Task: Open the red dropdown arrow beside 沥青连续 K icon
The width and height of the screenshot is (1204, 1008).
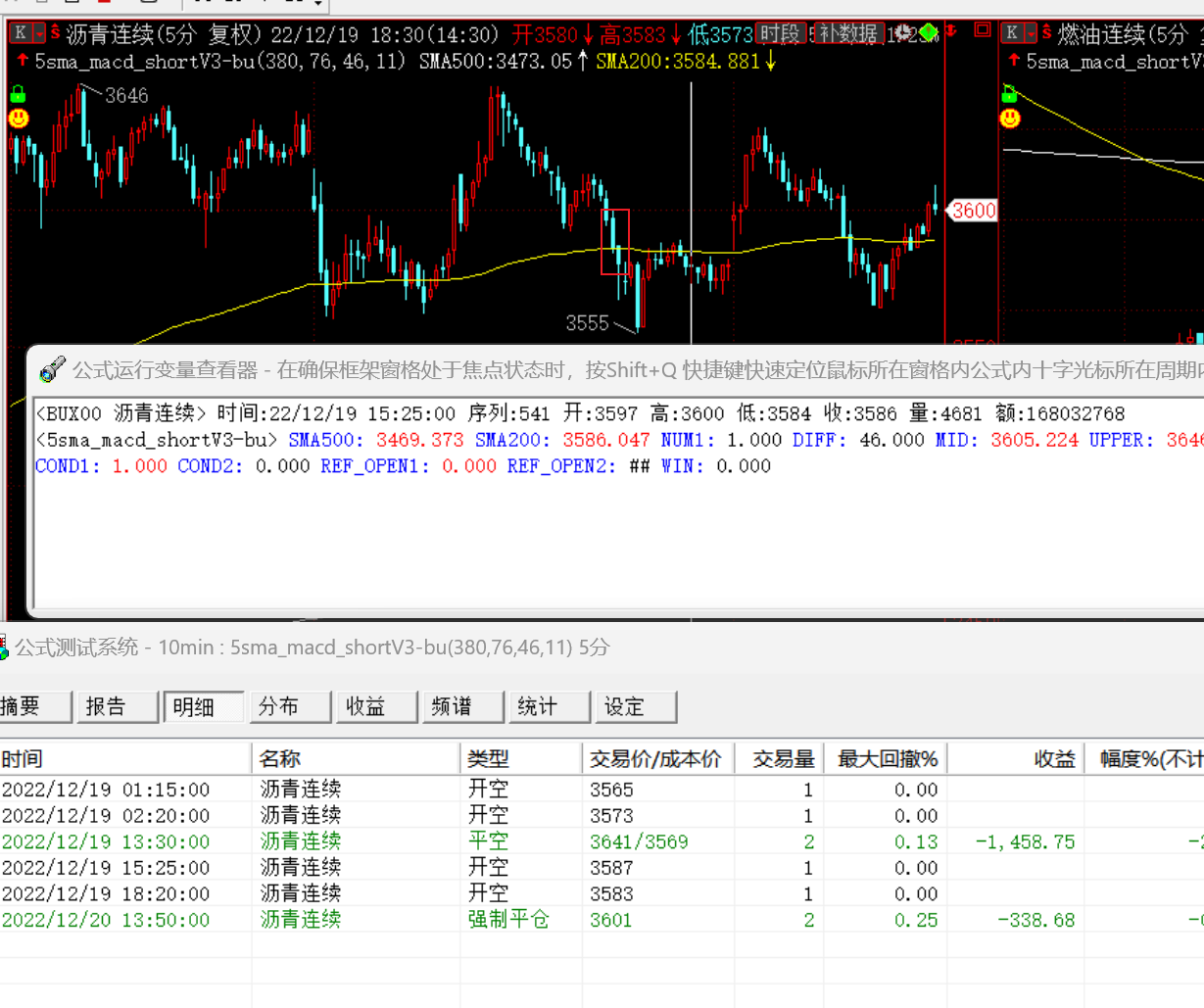Action: tap(39, 33)
